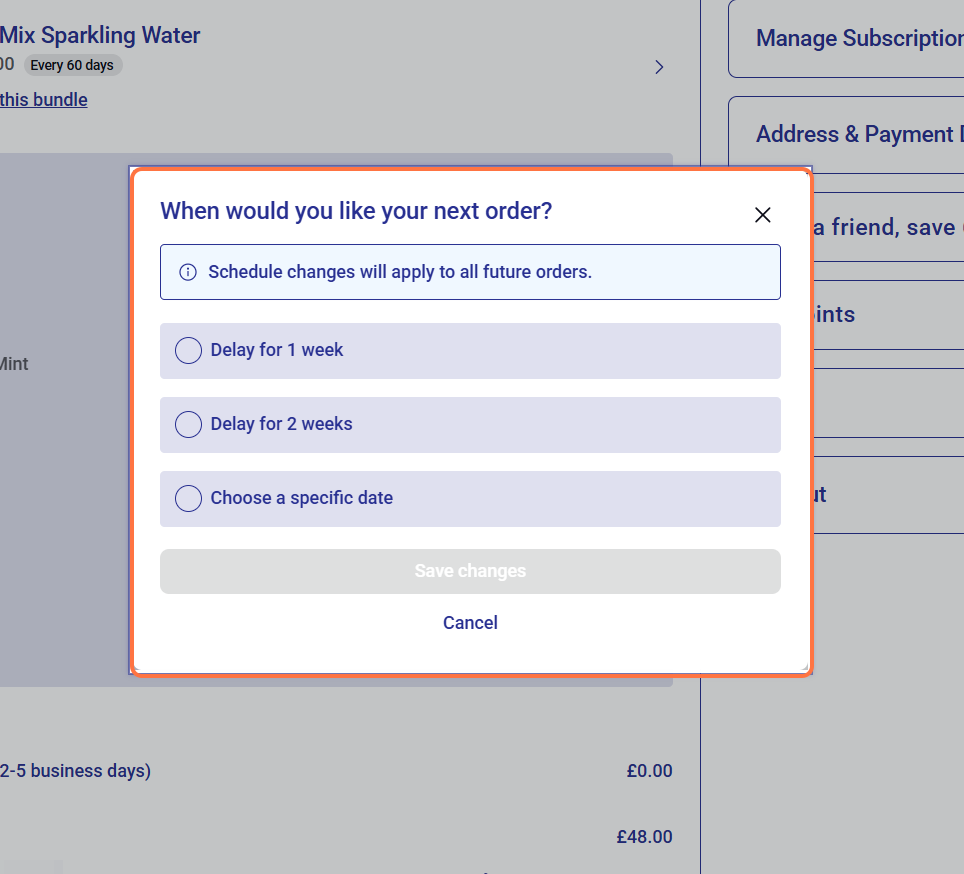This screenshot has width=964, height=874.
Task: Go to Address & Payment section
Action: coord(858,135)
